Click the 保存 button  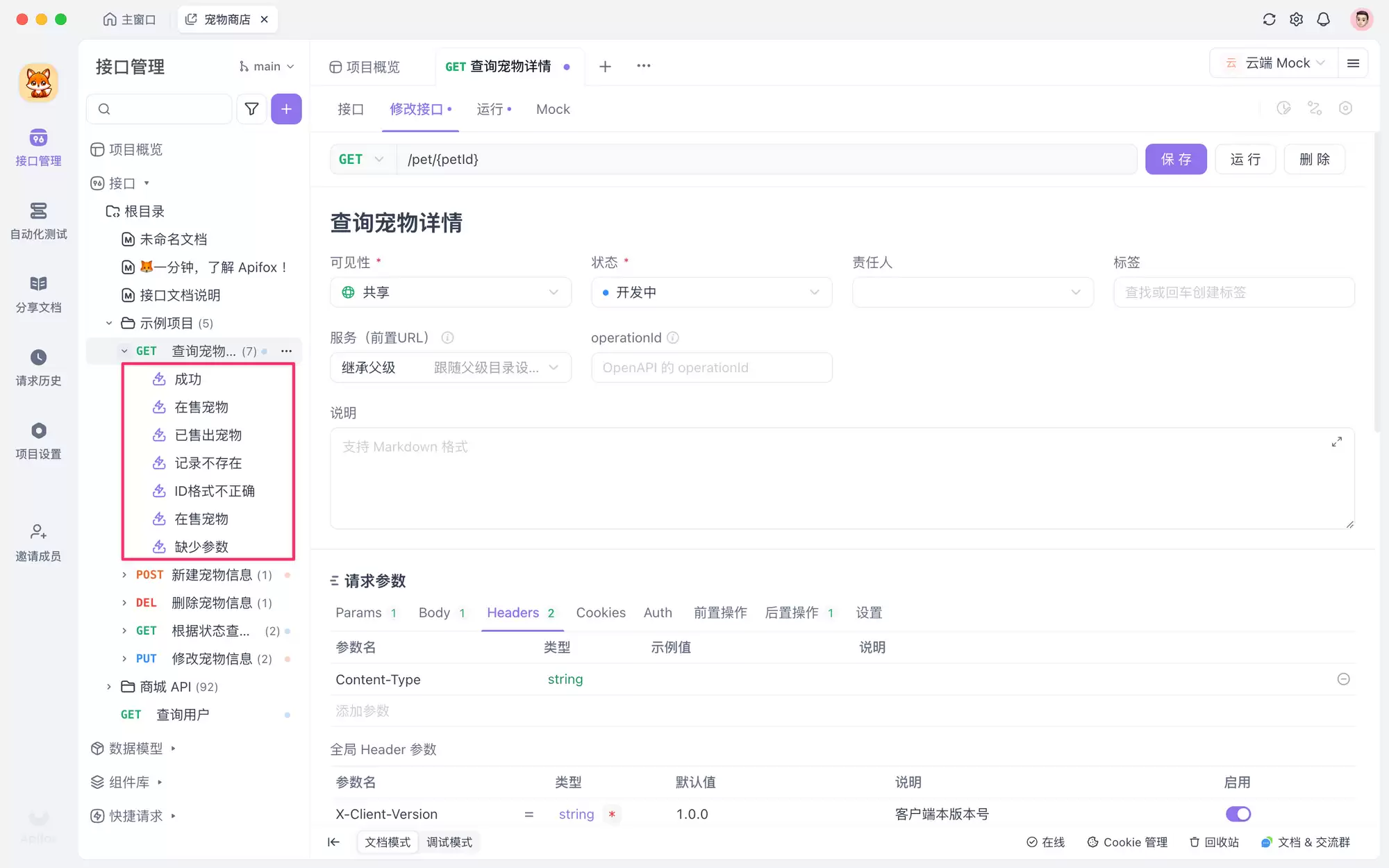[x=1176, y=160]
